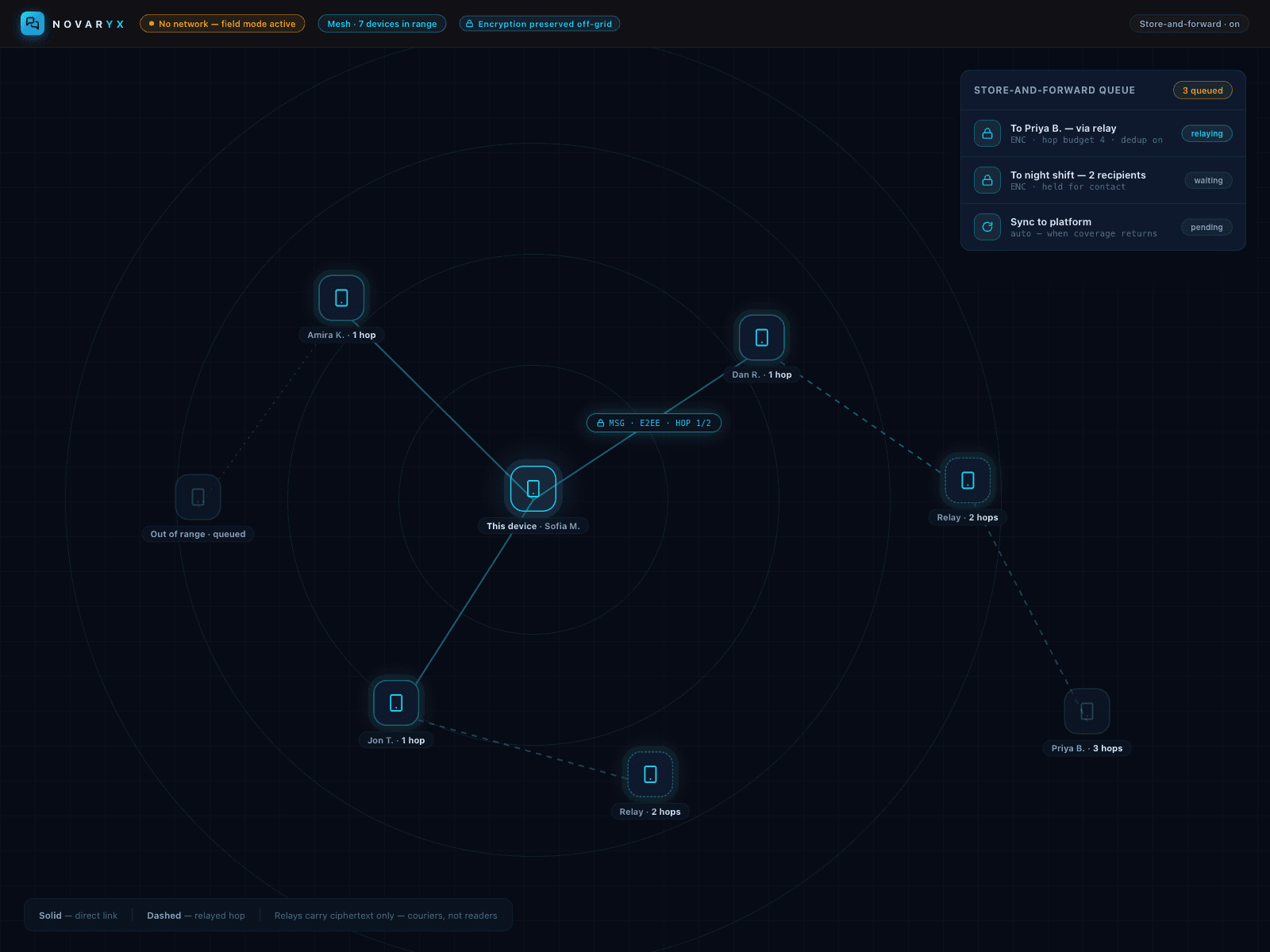1270x952 pixels.
Task: Click waiting status pill
Action: coord(1208,180)
